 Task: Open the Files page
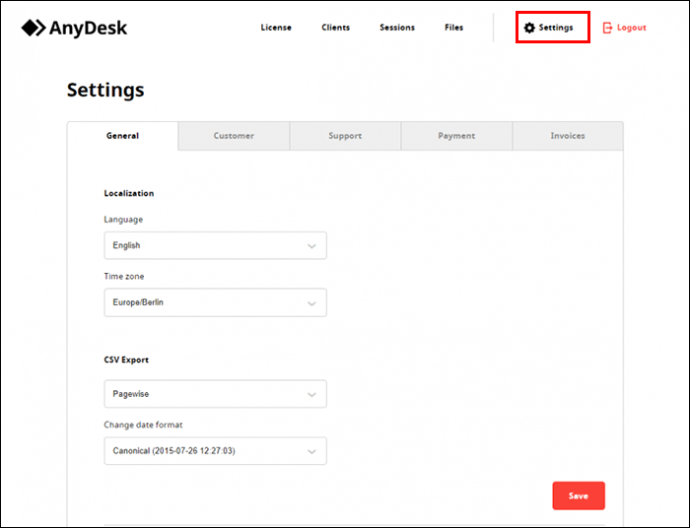[x=454, y=27]
